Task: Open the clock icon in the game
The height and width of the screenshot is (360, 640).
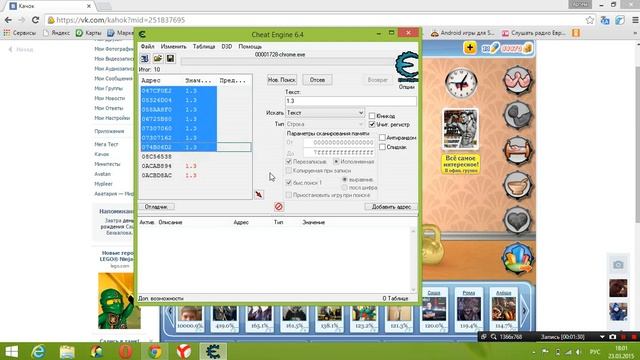Action: point(461,83)
